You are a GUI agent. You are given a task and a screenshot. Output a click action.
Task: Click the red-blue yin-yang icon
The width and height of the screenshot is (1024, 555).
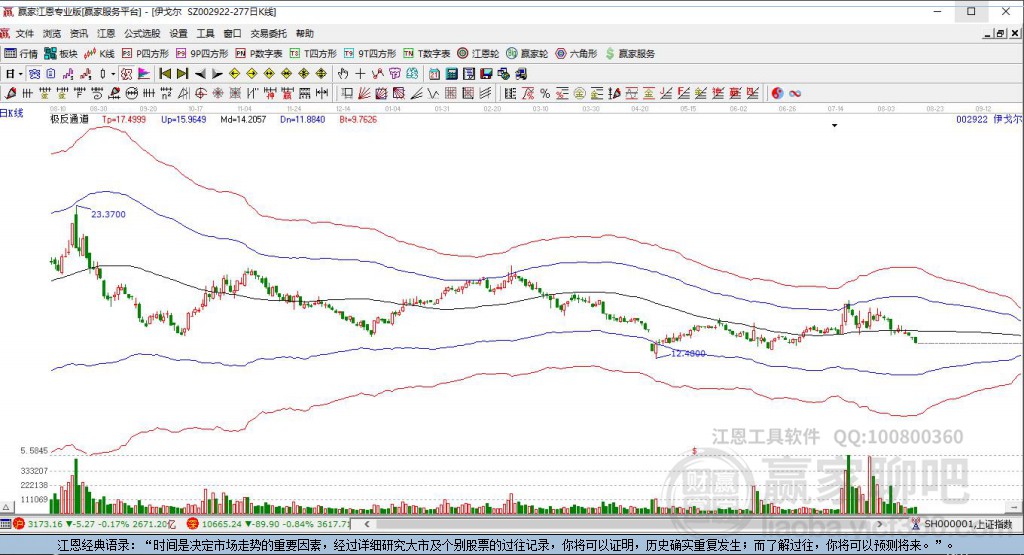pyautogui.click(x=777, y=93)
